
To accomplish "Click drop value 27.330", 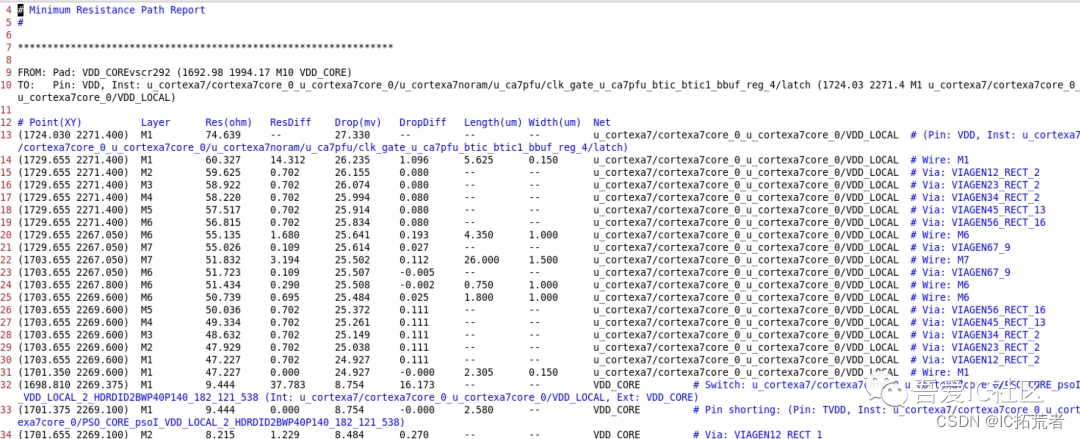I will (x=353, y=135).
